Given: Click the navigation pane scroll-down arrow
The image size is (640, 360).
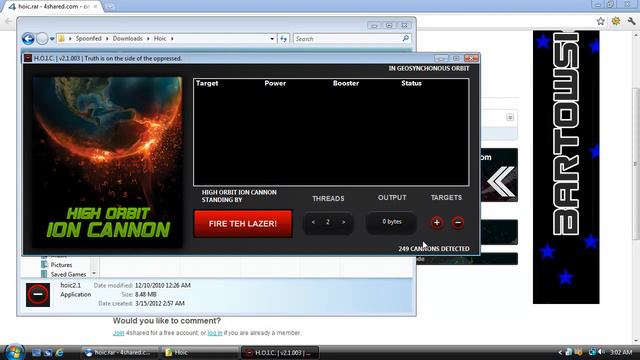Looking at the screenshot, I should click(x=94, y=273).
